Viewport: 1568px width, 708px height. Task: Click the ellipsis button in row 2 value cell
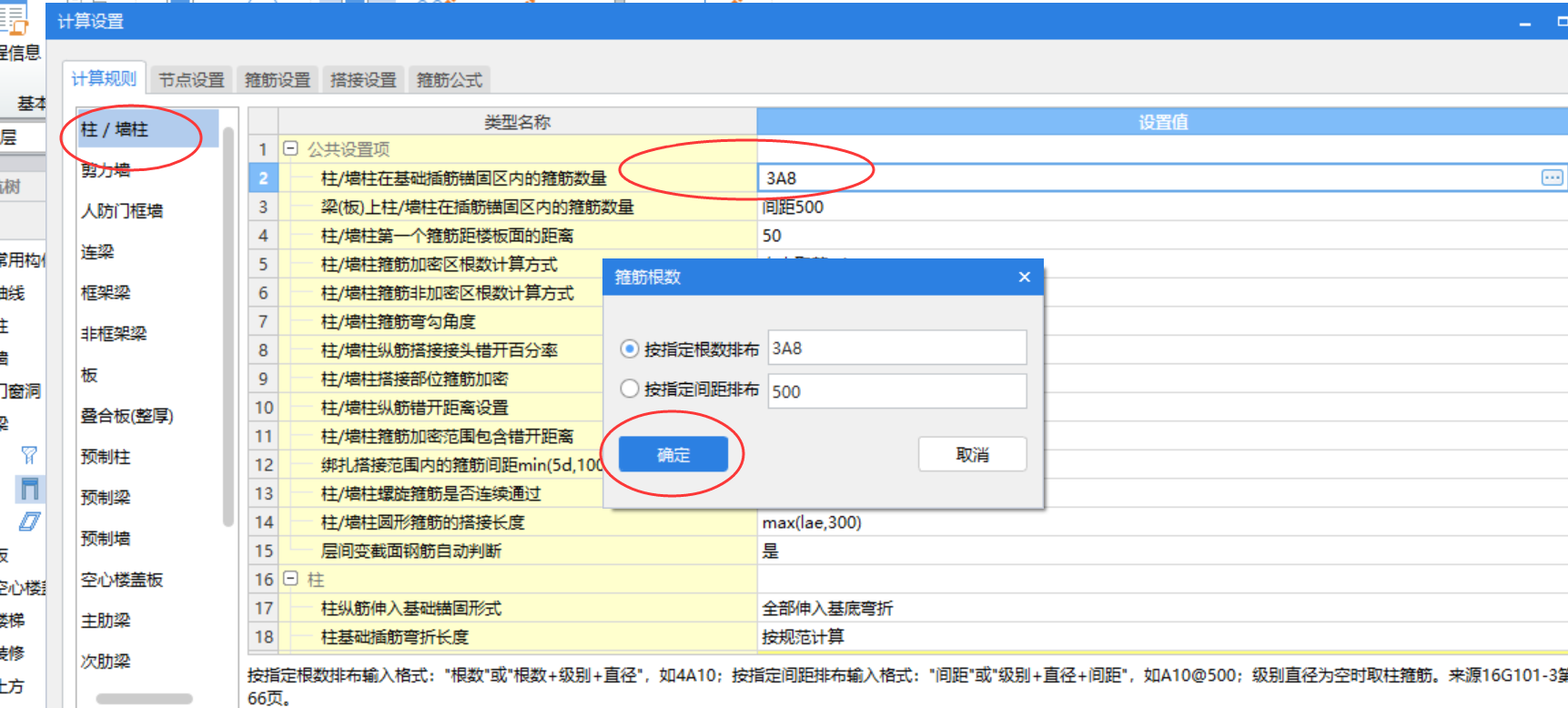[x=1552, y=177]
